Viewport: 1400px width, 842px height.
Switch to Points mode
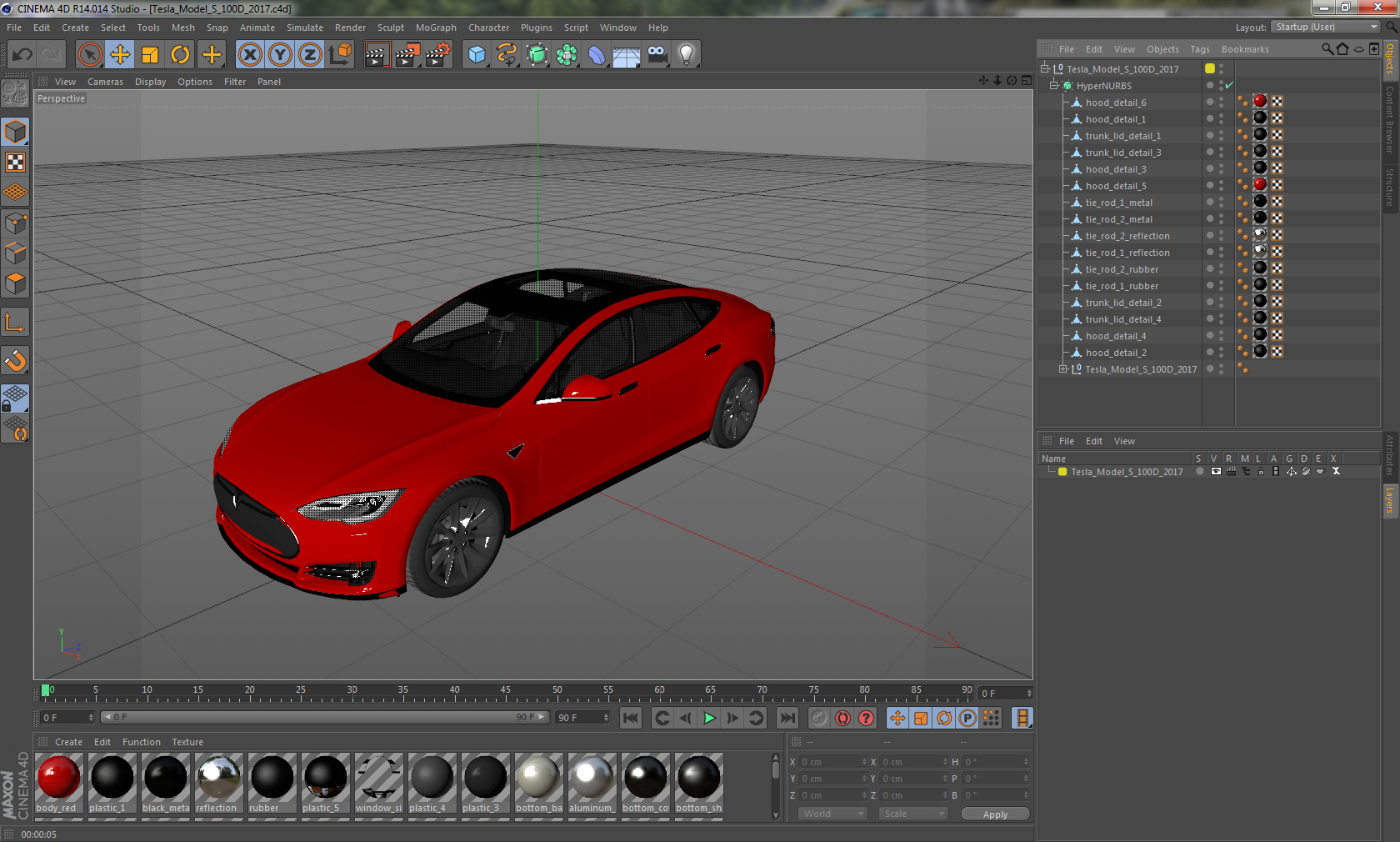coord(15,223)
